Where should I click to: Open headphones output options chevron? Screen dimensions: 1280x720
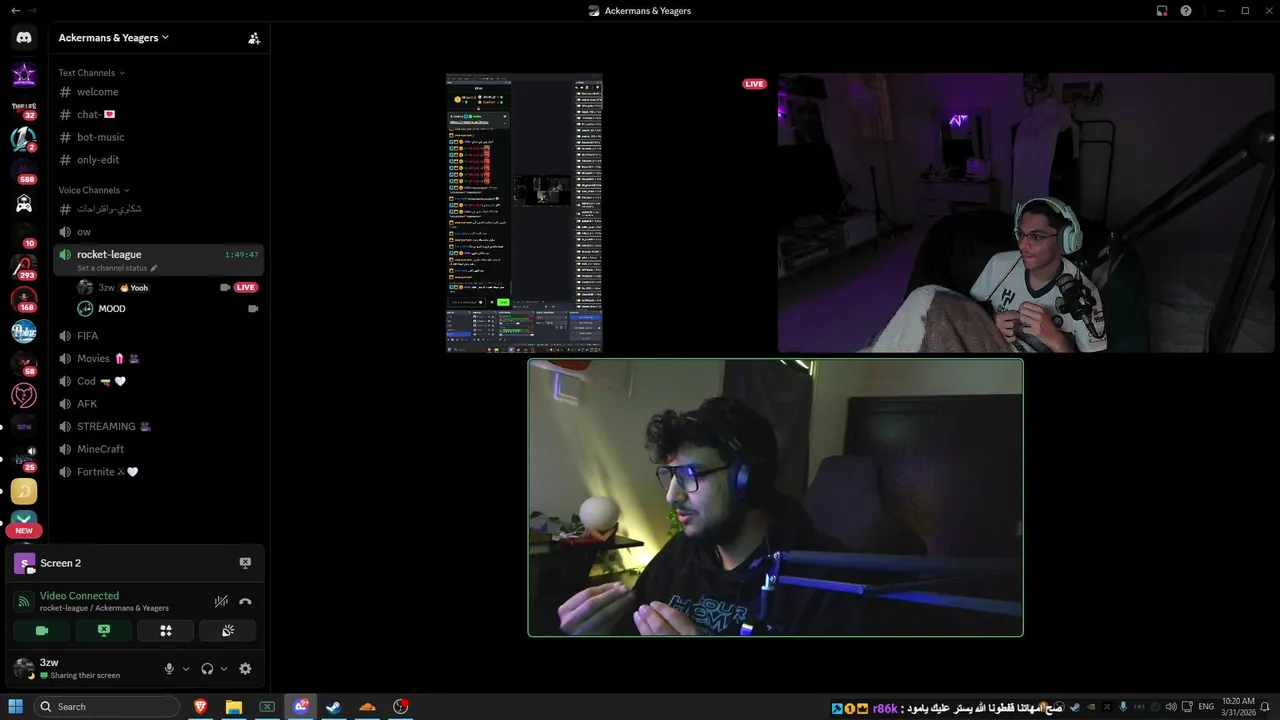[224, 668]
